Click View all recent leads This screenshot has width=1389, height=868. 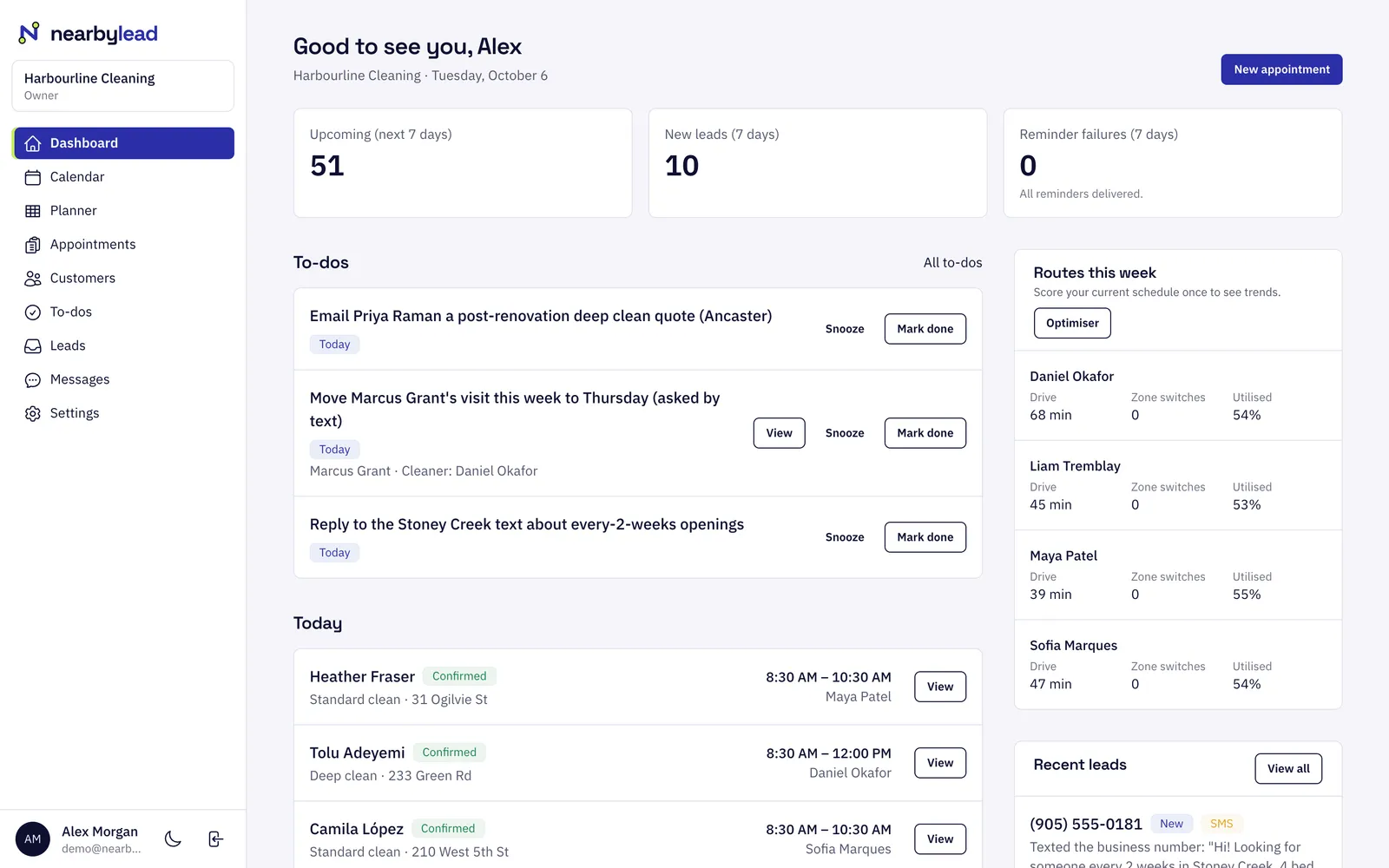(x=1288, y=769)
